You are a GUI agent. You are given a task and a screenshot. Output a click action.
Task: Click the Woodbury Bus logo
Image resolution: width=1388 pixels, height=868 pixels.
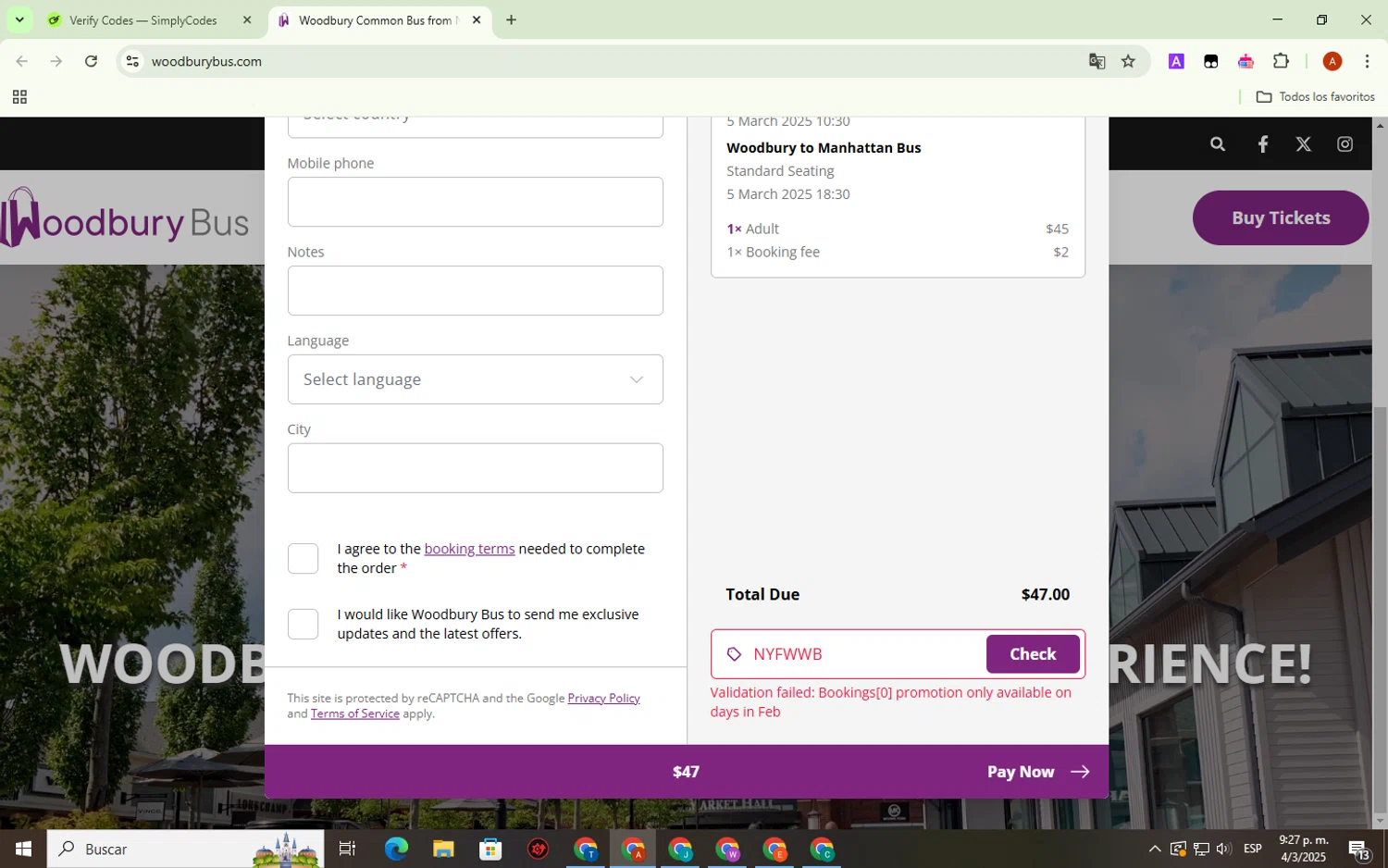tap(125, 218)
